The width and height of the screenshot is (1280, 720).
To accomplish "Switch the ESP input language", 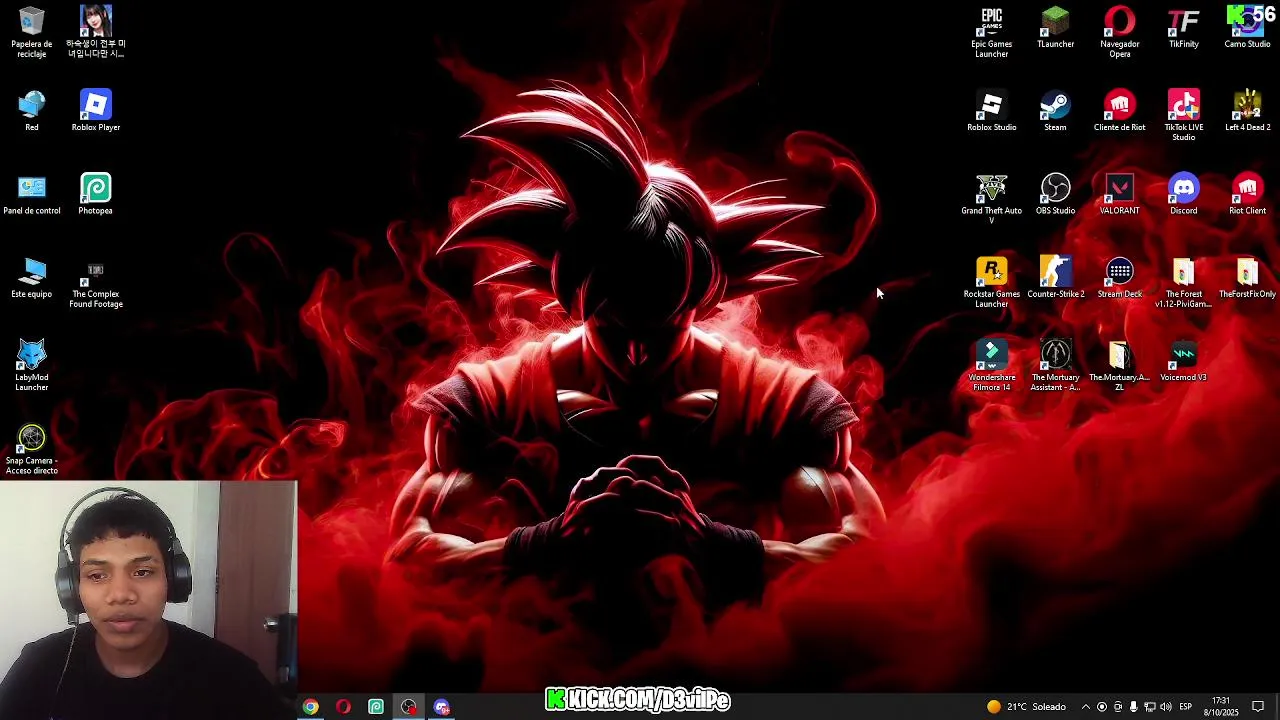I will pos(1185,707).
